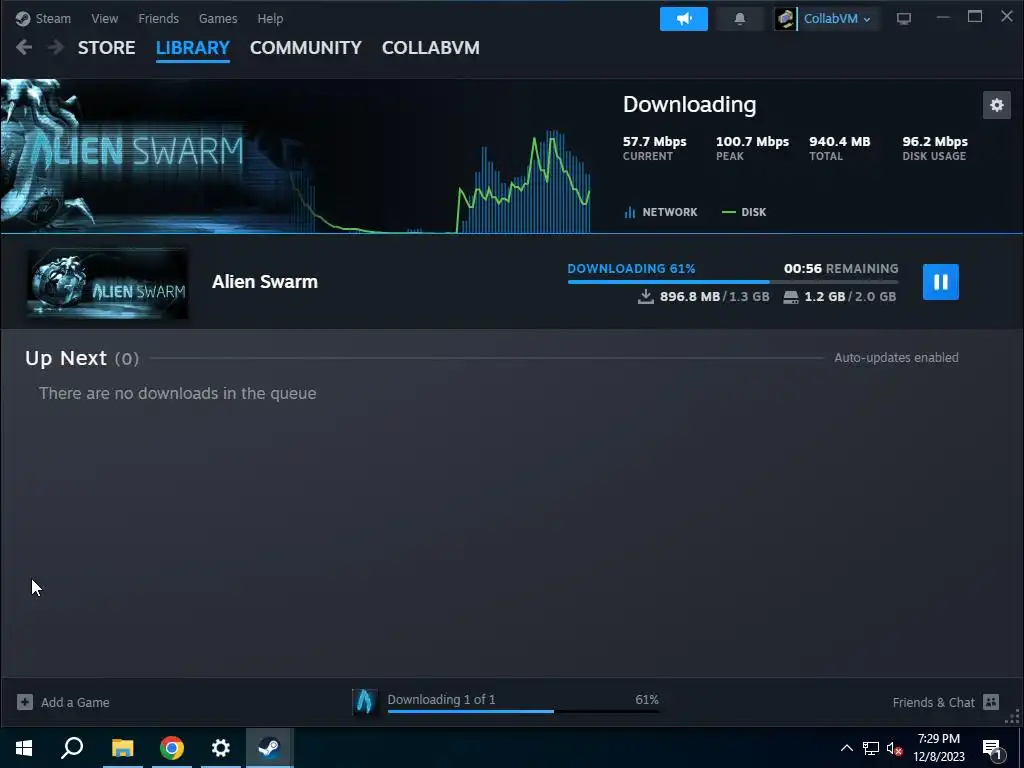Click the muted volume tray icon
The height and width of the screenshot is (768, 1024).
point(895,749)
